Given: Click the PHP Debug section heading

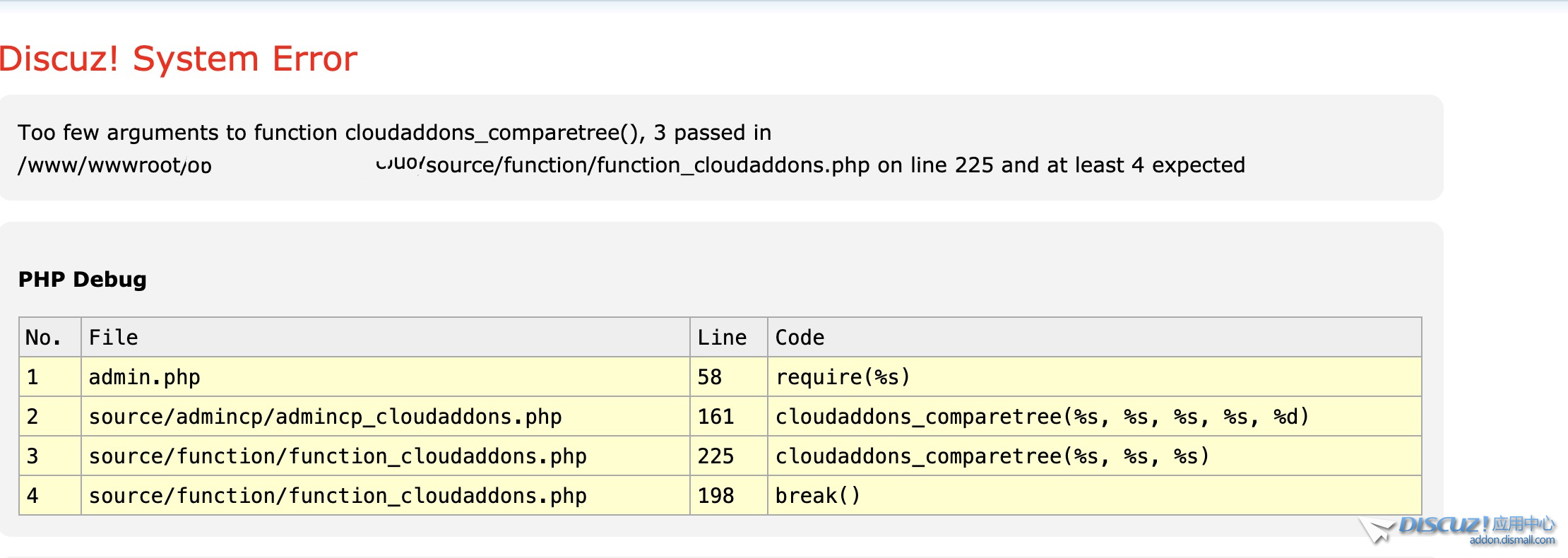Looking at the screenshot, I should 82,280.
